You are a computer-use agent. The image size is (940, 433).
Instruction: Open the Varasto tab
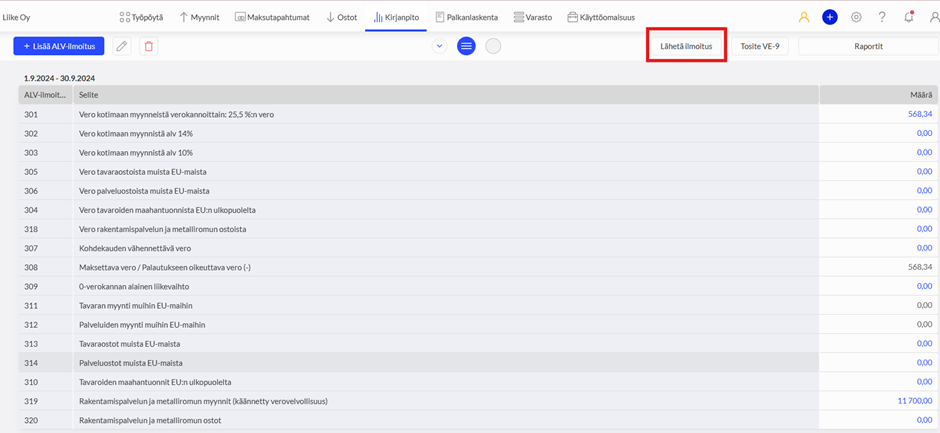coord(533,17)
